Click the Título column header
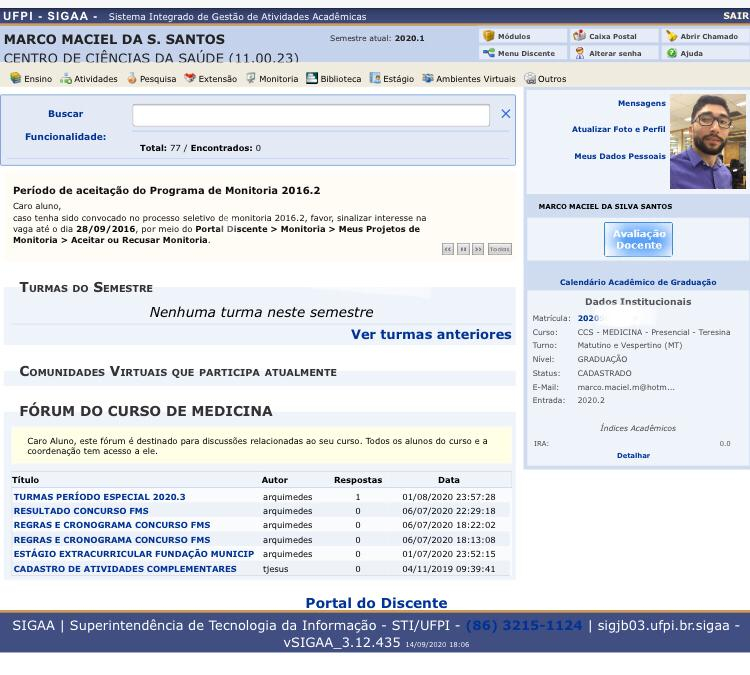Image resolution: width=750 pixels, height=675 pixels. (25, 480)
